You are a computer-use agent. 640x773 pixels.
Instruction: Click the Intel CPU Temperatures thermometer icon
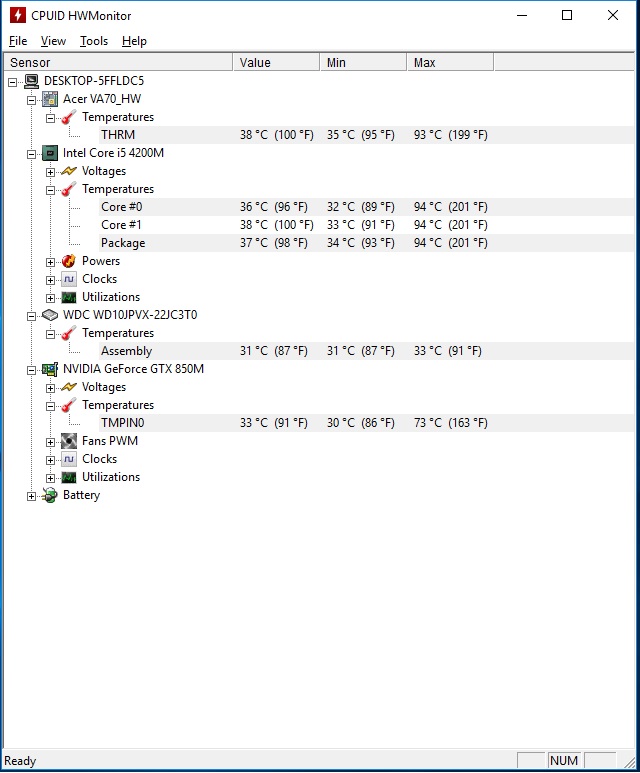pos(69,189)
